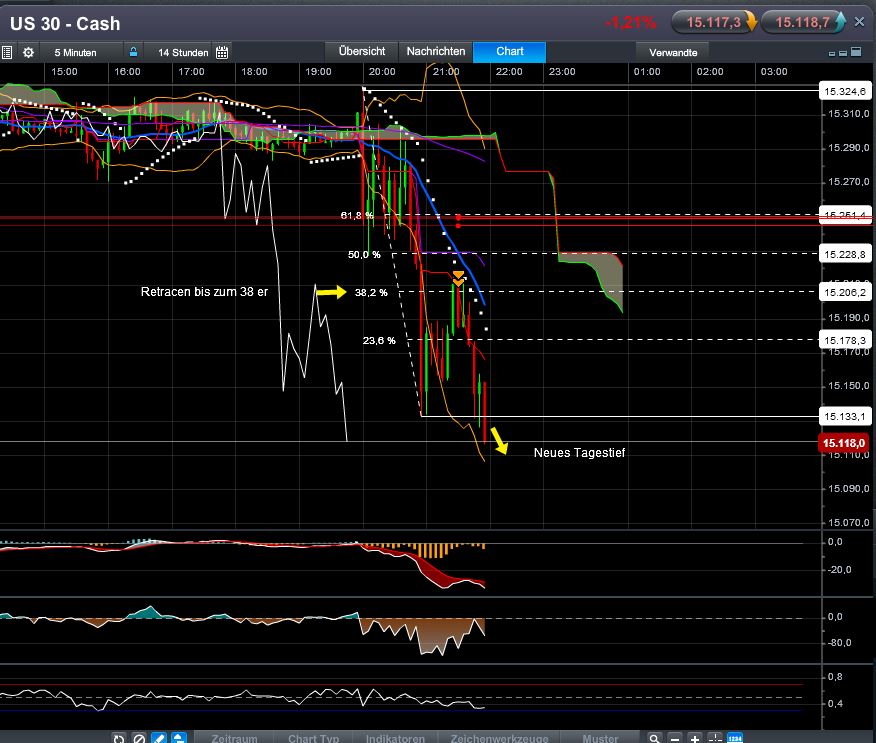Select the 15.178,3 price level label
Image resolution: width=876 pixels, height=743 pixels.
point(845,340)
